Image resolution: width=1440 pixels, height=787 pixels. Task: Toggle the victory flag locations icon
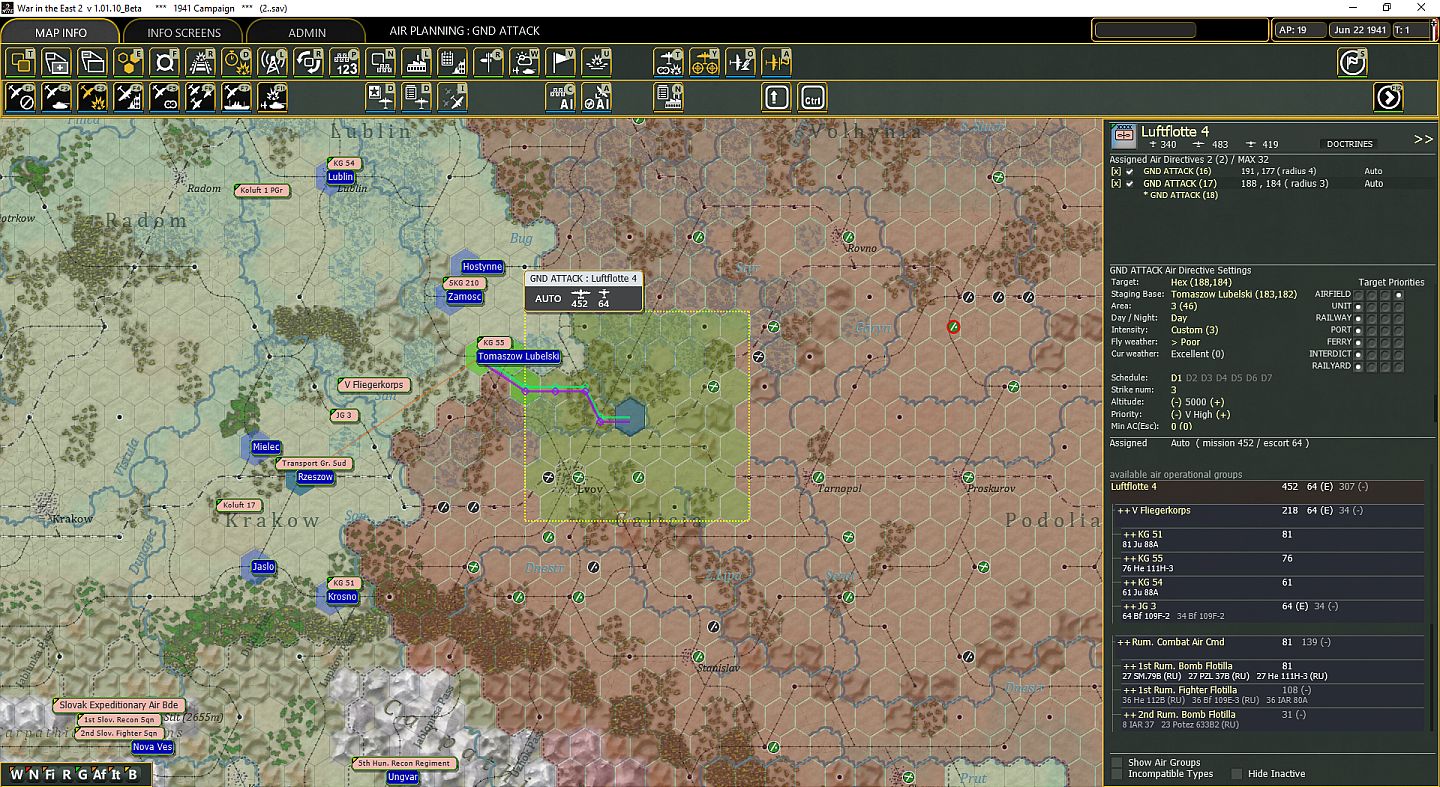pyautogui.click(x=561, y=62)
